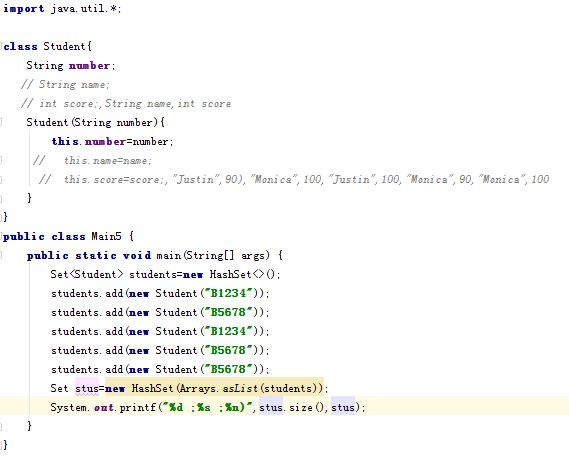Click 'Student{' in the class Student declaration

68,46
